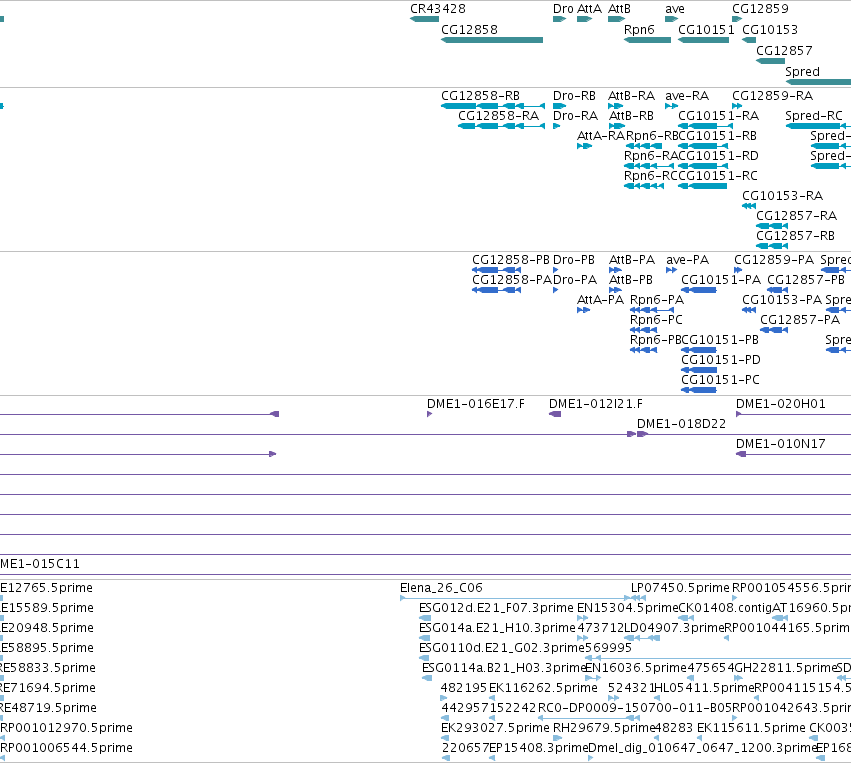Screen dimensions: 851x763
Task: Open the CG10151-PC protein label
Action: coord(720,380)
